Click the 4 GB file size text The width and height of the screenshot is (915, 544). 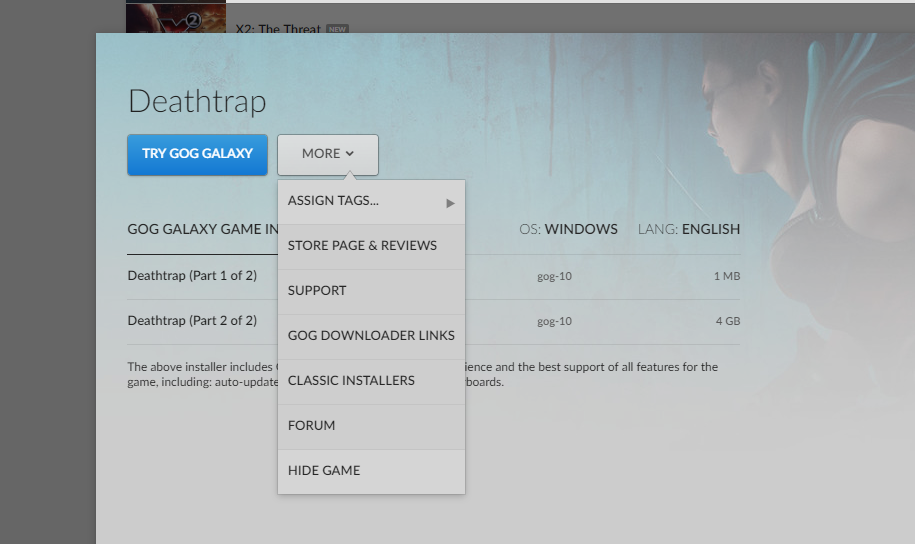(x=728, y=321)
